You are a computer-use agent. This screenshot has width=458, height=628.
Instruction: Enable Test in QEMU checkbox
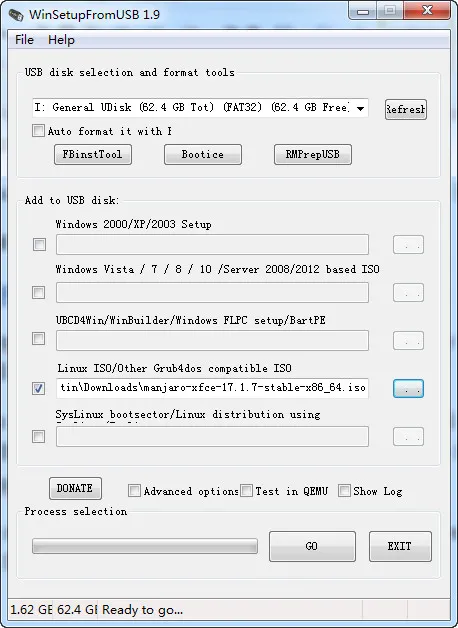click(246, 490)
